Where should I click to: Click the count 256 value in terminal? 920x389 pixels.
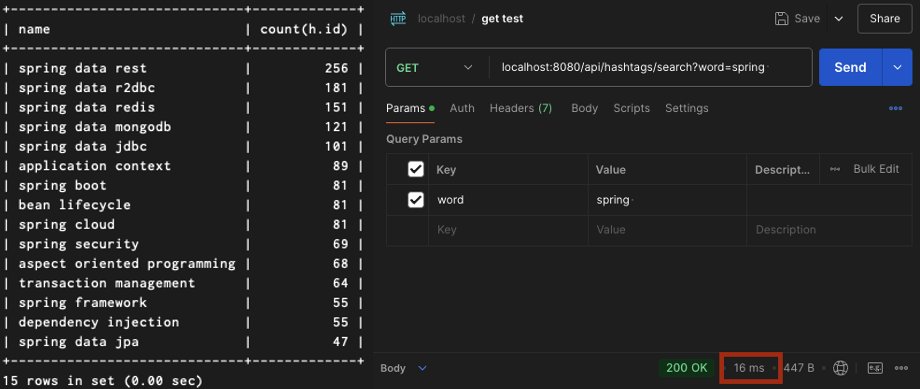(x=336, y=68)
